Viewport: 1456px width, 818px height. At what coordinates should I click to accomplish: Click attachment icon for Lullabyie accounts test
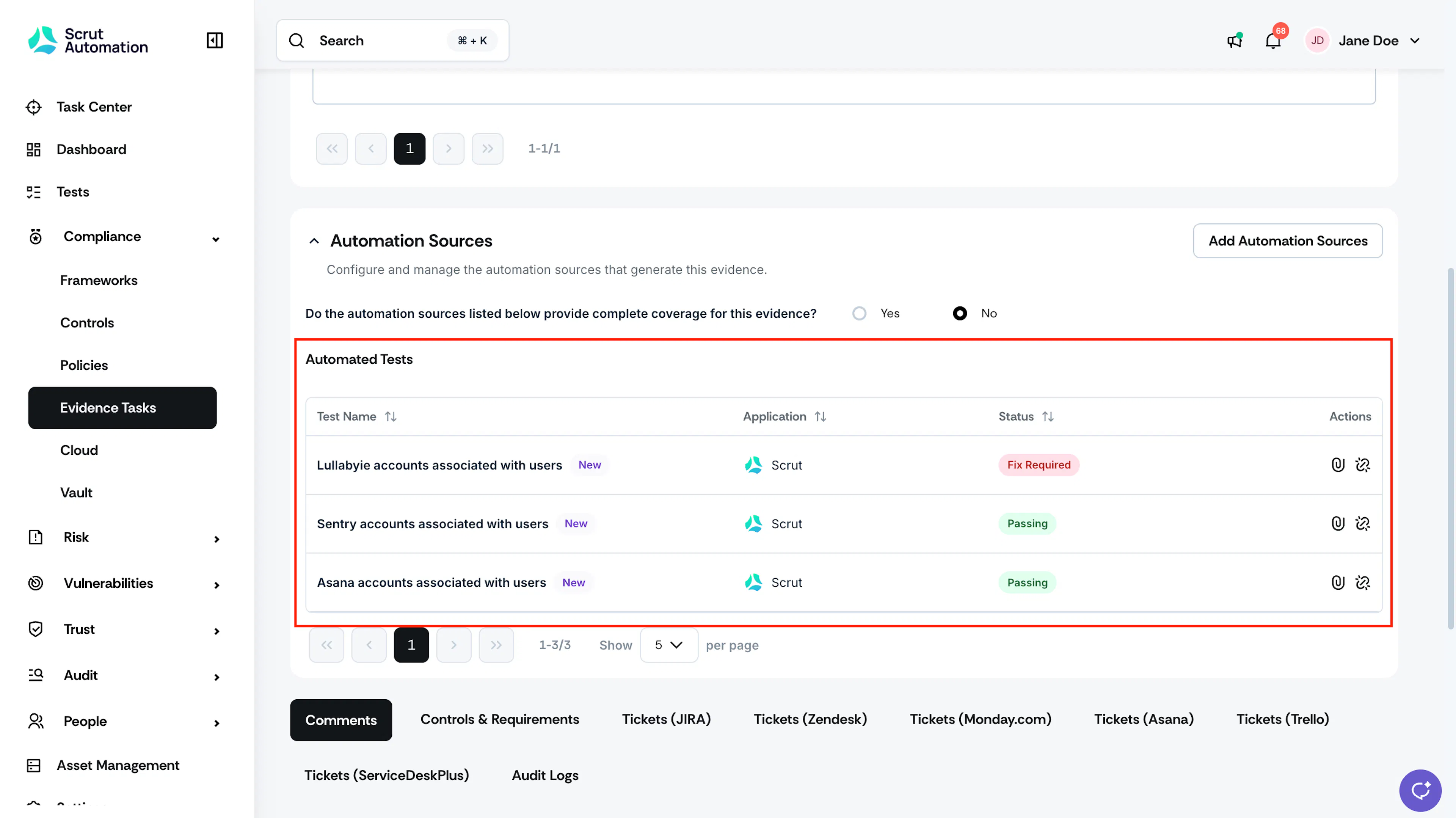(x=1338, y=465)
